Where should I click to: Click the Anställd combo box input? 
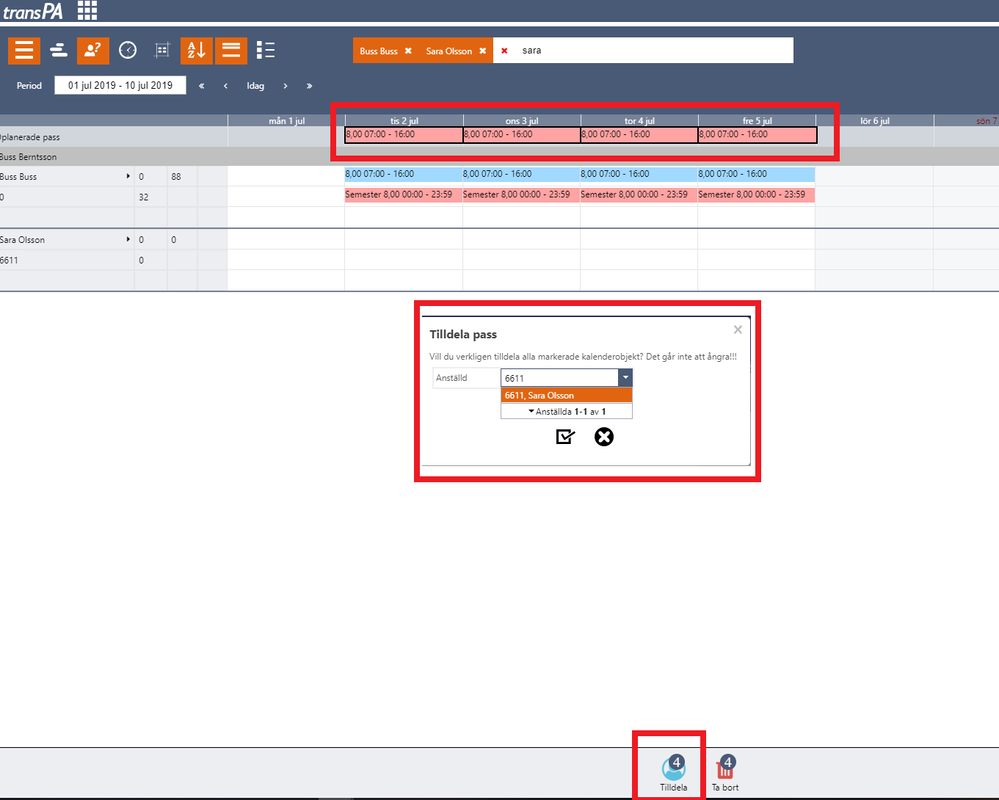pos(559,378)
